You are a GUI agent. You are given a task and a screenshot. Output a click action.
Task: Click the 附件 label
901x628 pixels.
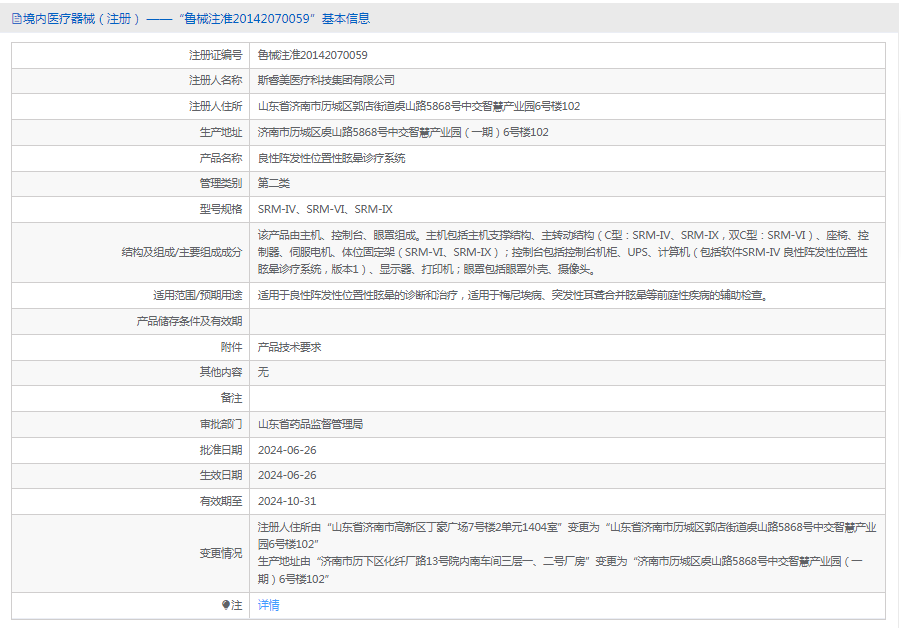click(x=231, y=347)
